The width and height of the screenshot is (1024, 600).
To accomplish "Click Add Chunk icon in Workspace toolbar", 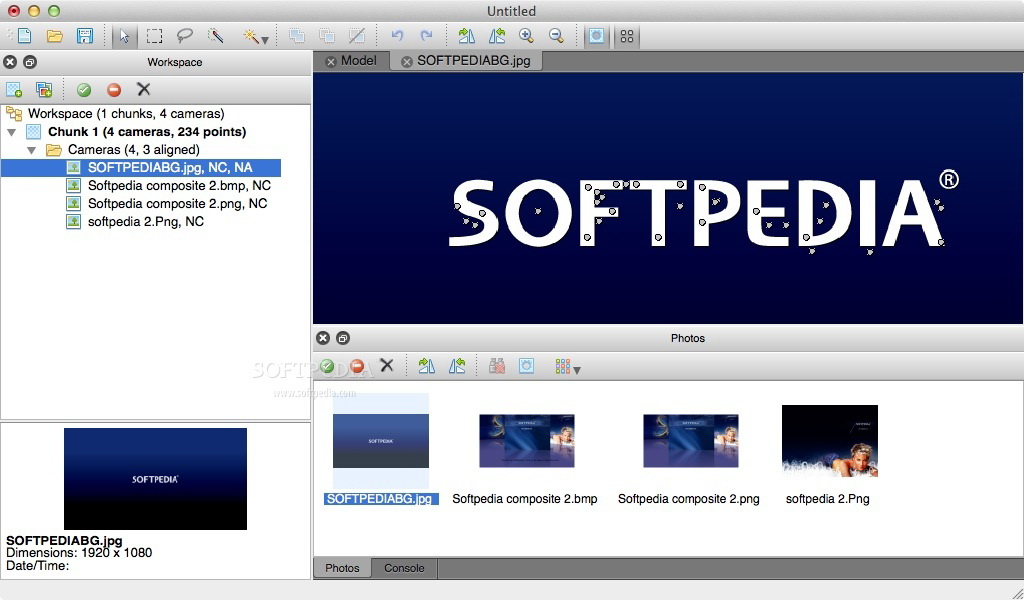I will [14, 90].
